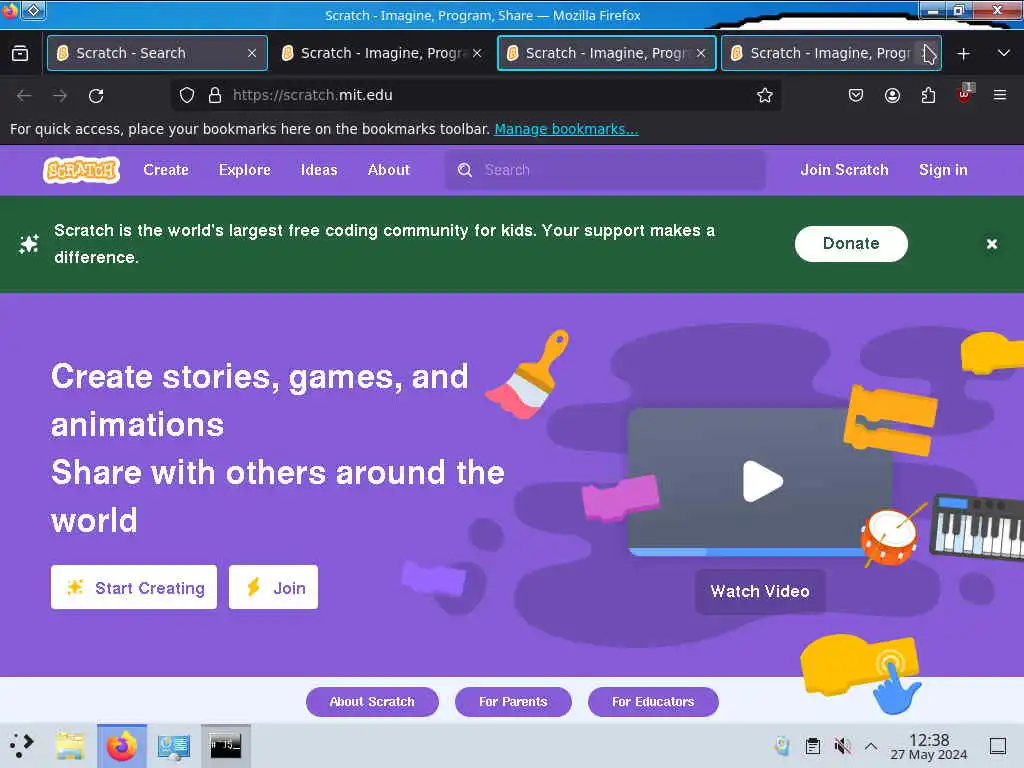Click the Scratch logo in the navigation bar
The image size is (1024, 768).
82,170
